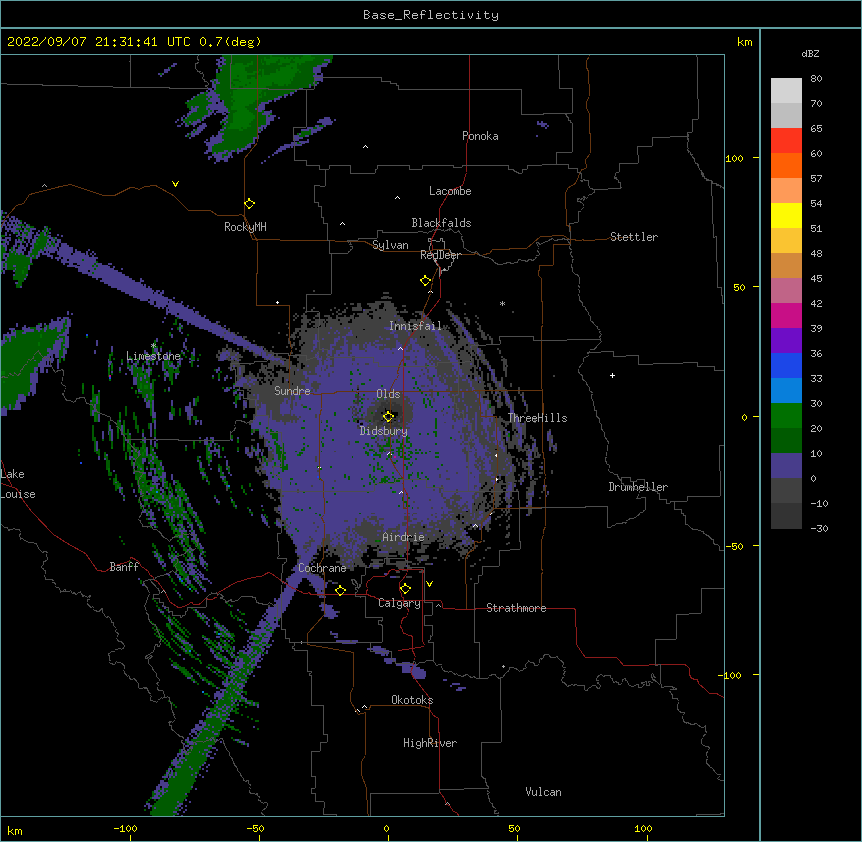Screen dimensions: 862x842
Task: Select the red 65 dBZ legend swatch
Action: [786, 141]
